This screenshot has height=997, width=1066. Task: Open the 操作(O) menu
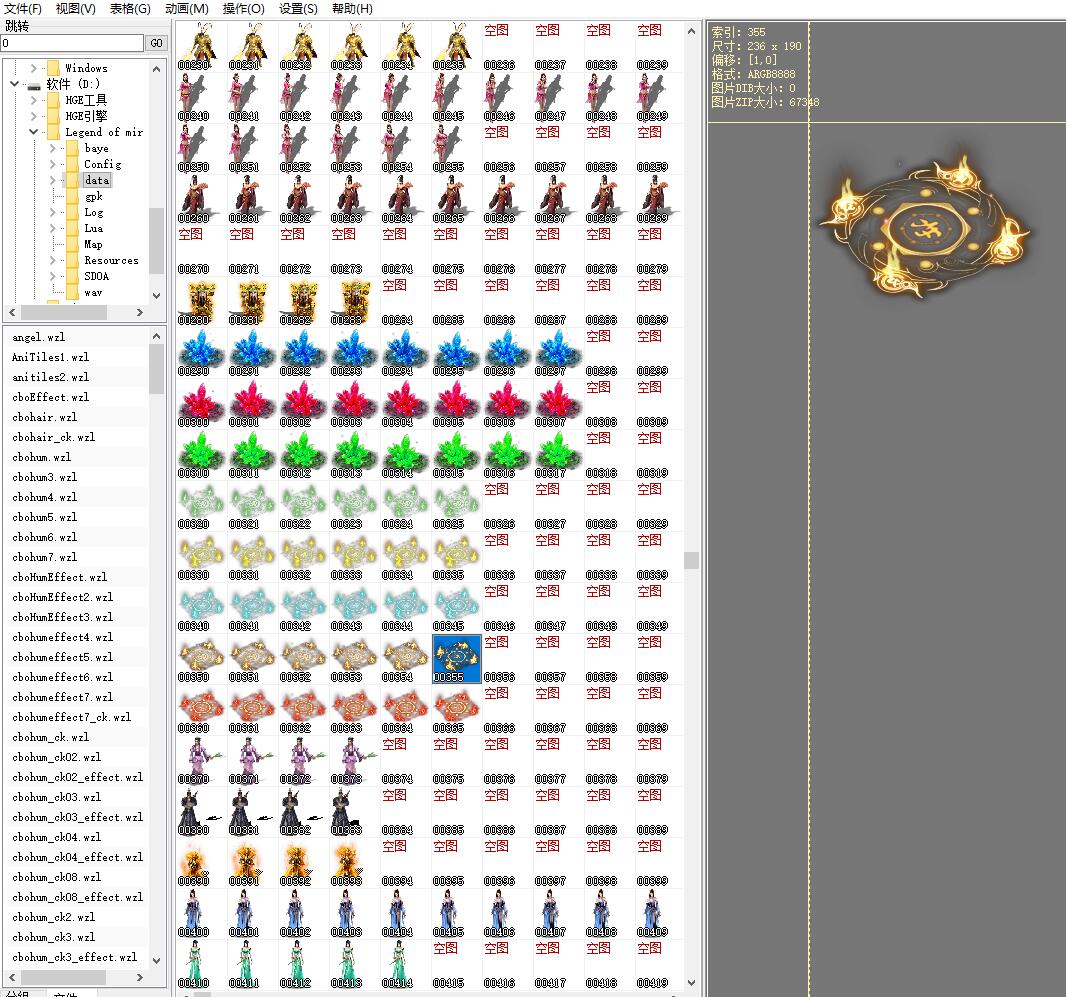243,9
